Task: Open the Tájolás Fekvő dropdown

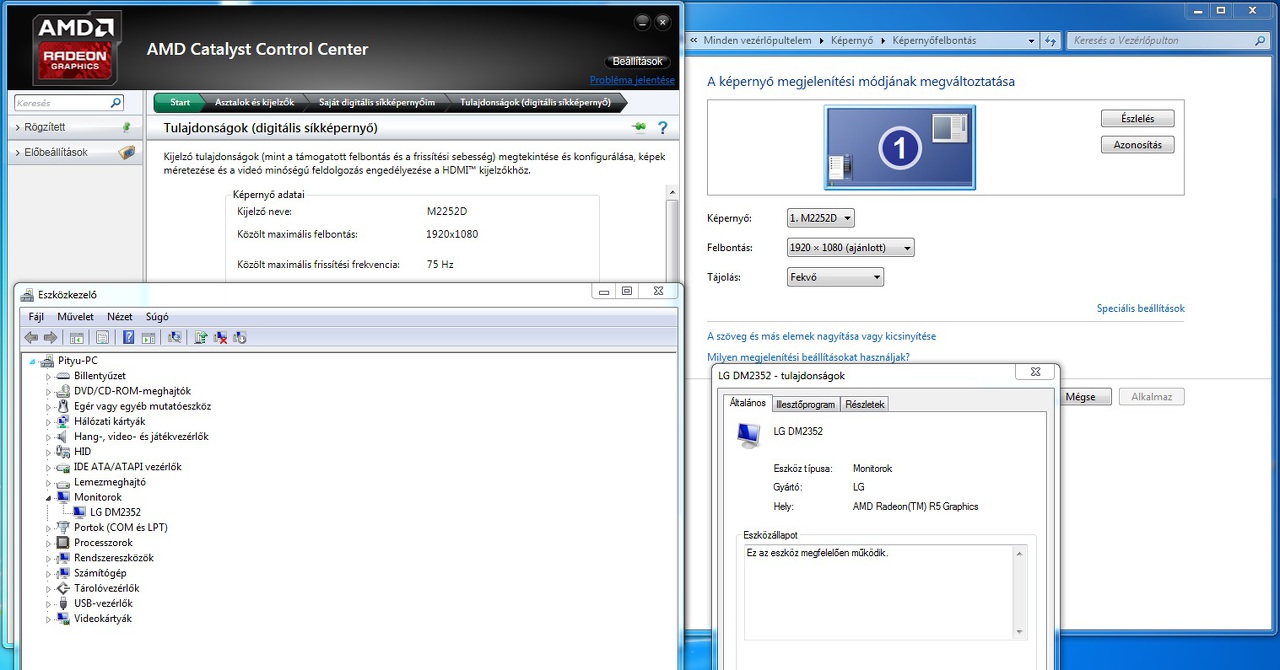Action: 835,277
